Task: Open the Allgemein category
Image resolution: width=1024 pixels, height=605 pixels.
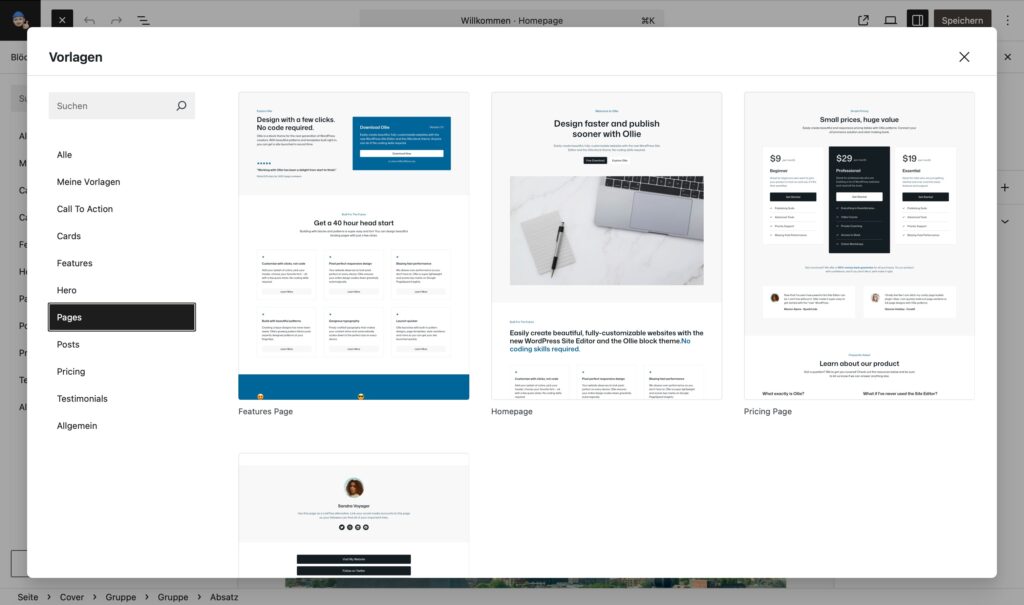Action: point(121,425)
